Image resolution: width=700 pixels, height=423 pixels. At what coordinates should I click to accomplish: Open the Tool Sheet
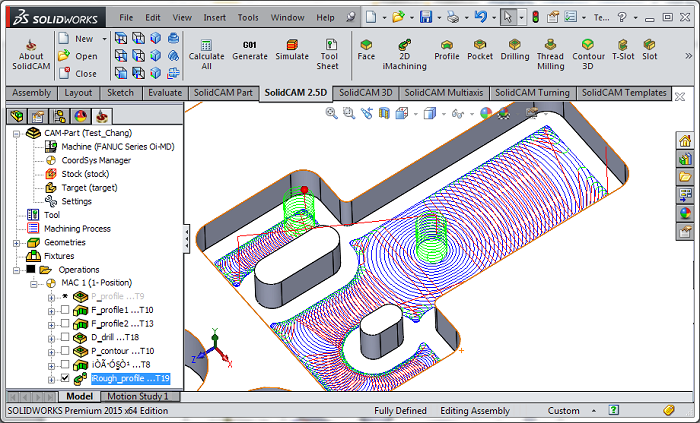point(328,54)
